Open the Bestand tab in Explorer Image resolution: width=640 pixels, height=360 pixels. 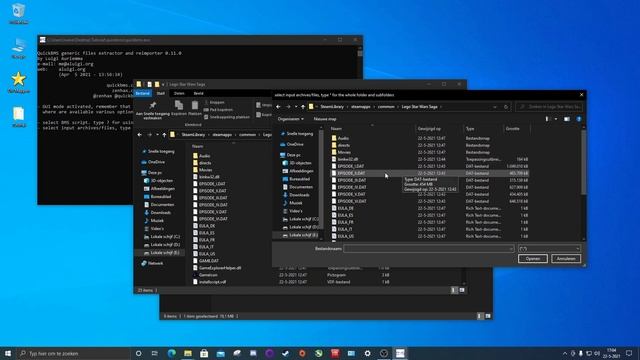tap(142, 93)
